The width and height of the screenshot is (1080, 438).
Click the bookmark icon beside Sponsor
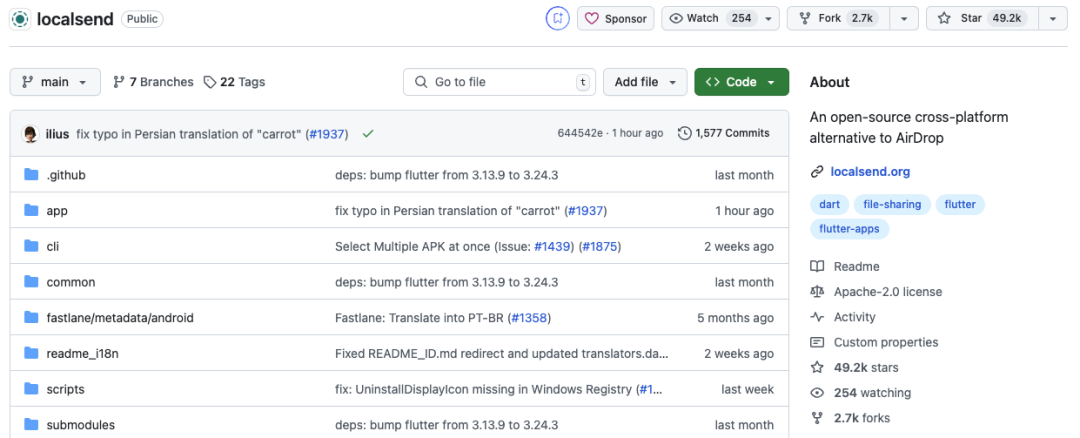pos(557,19)
